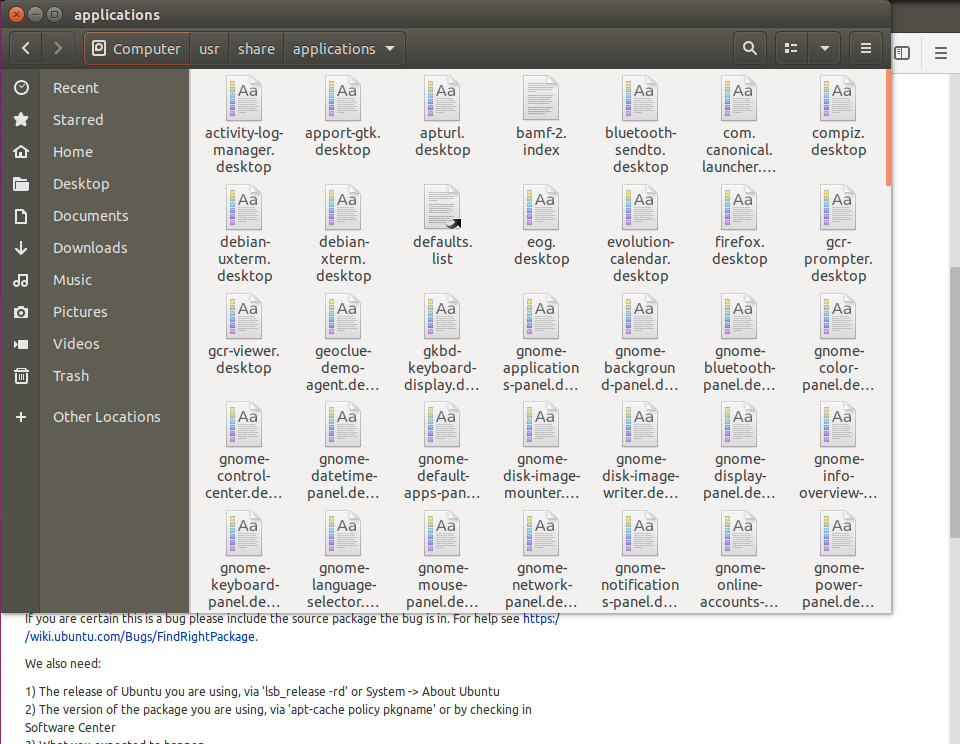Select debian-xterm.desktop file icon

343,207
